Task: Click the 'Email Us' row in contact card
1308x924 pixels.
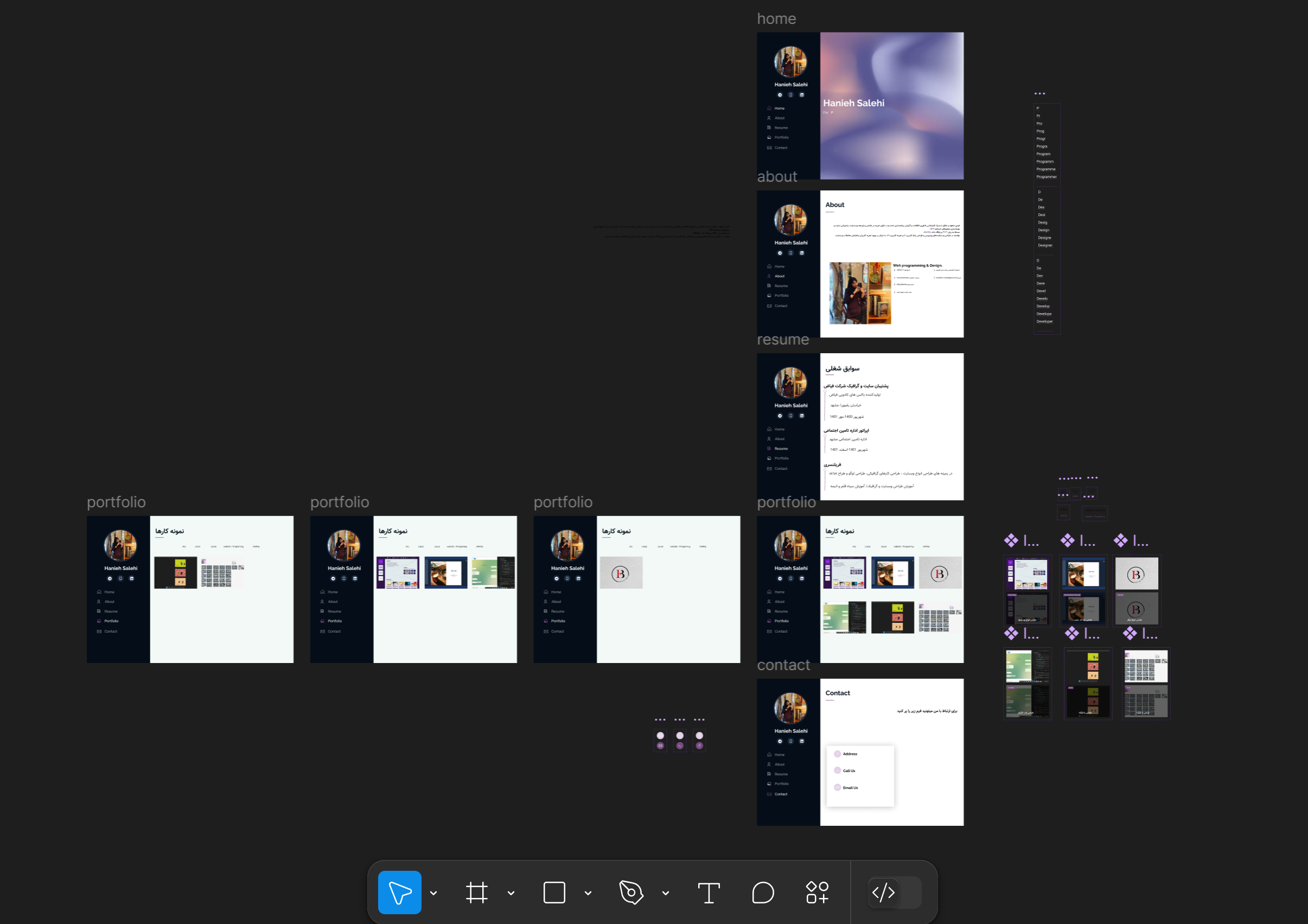Action: tap(850, 787)
